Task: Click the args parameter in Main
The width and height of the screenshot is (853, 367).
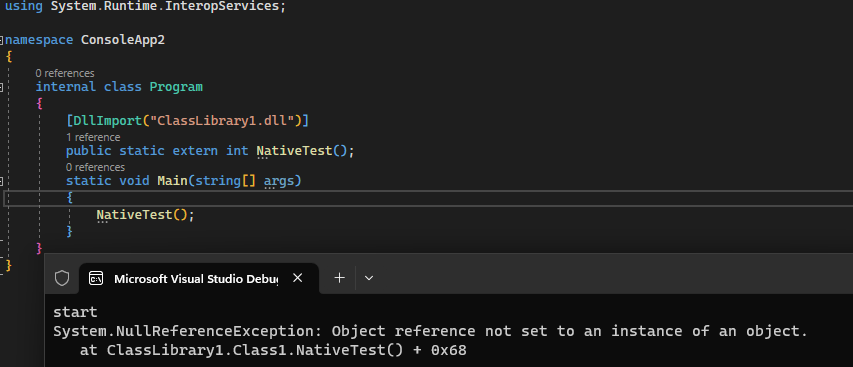Action: click(279, 181)
